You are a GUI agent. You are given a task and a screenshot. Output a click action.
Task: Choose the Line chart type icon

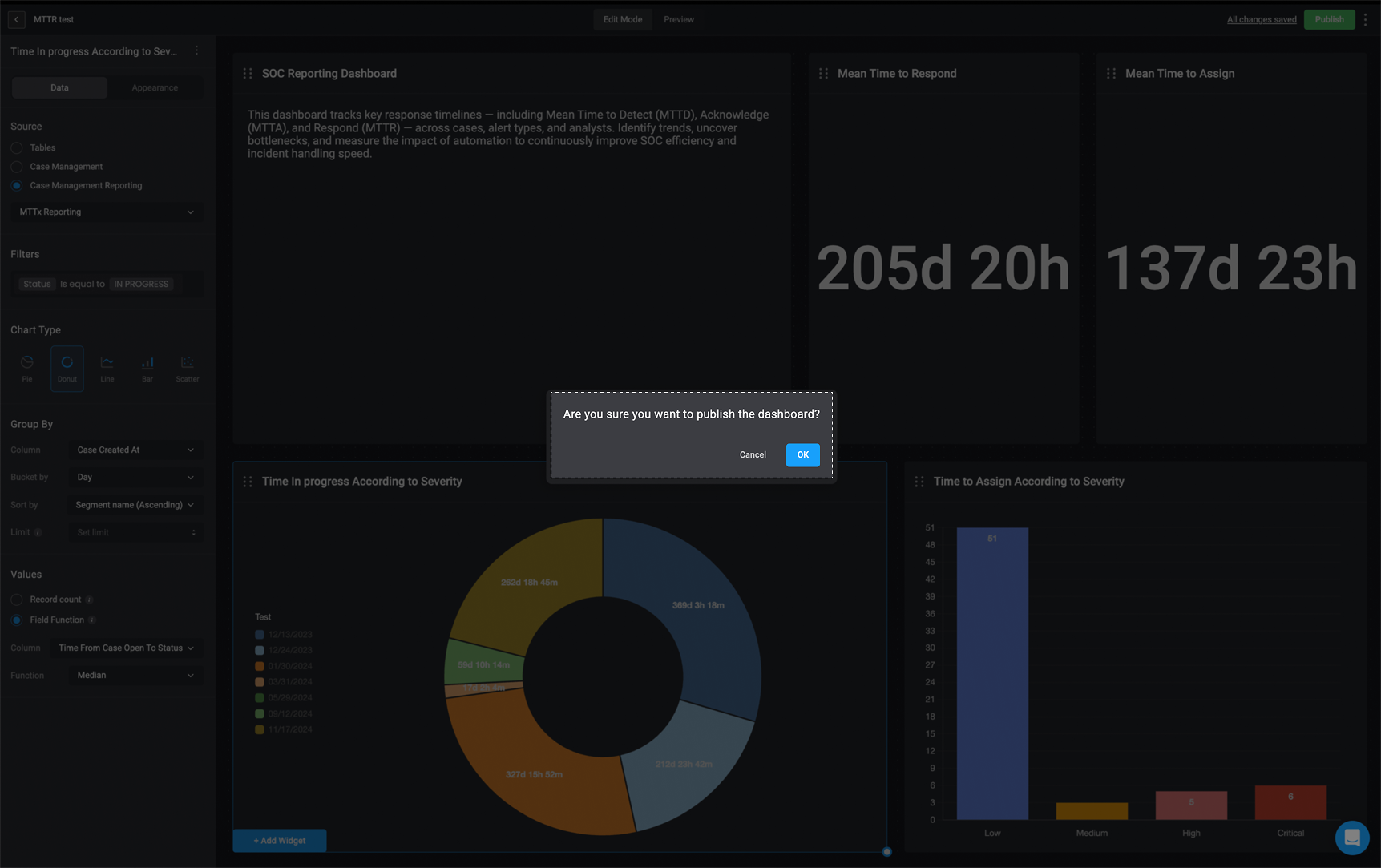(107, 369)
